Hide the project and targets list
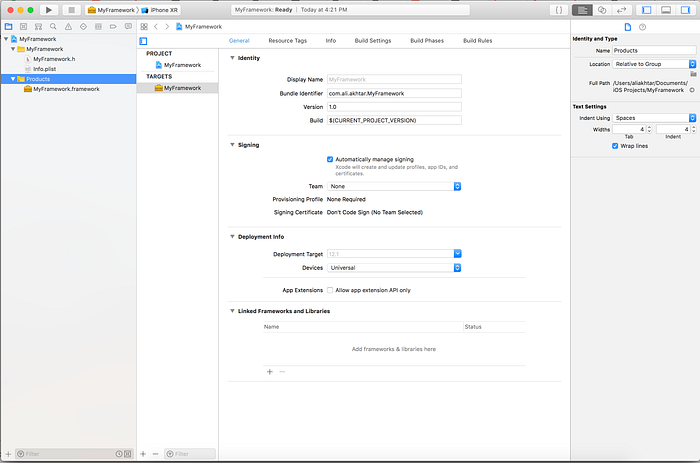 [x=143, y=41]
